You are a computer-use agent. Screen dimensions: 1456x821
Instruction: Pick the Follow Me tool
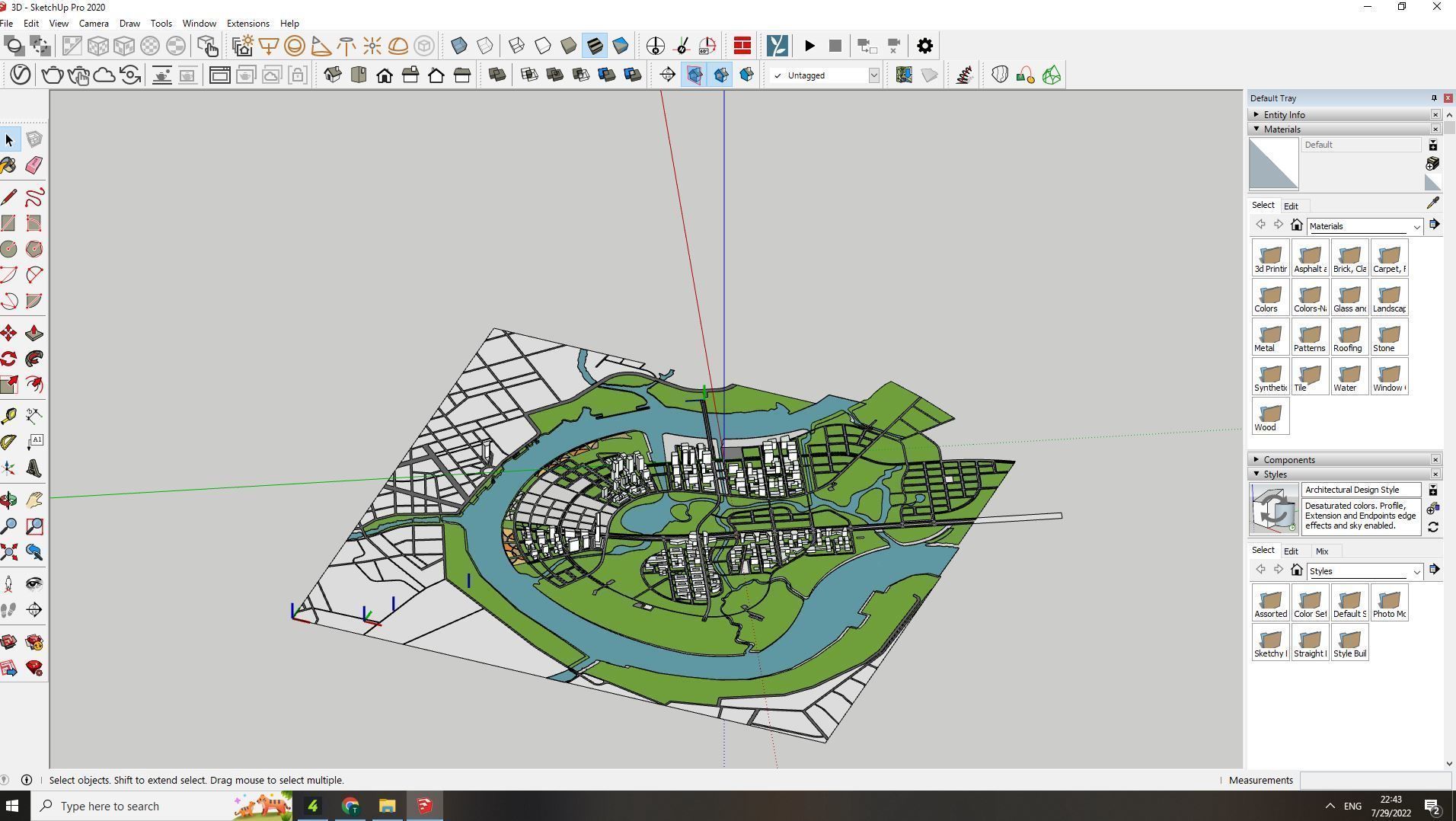pyautogui.click(x=34, y=359)
